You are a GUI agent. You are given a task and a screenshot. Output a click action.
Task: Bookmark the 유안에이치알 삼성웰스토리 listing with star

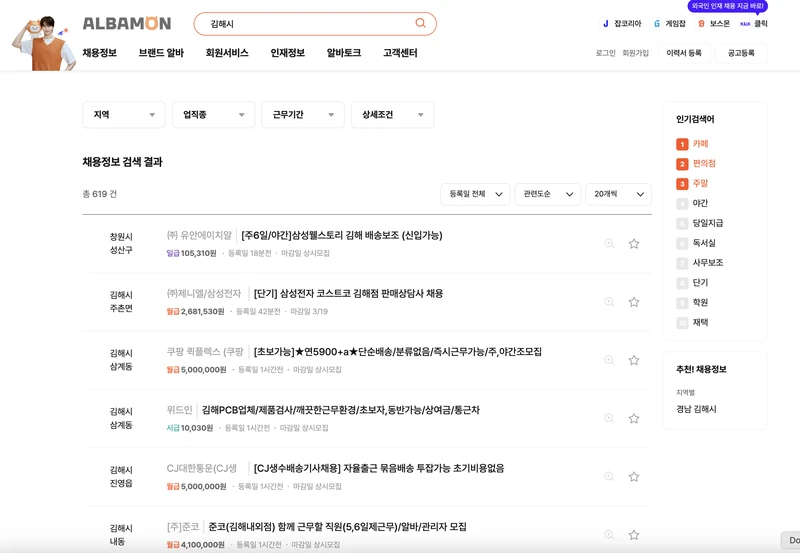point(634,244)
